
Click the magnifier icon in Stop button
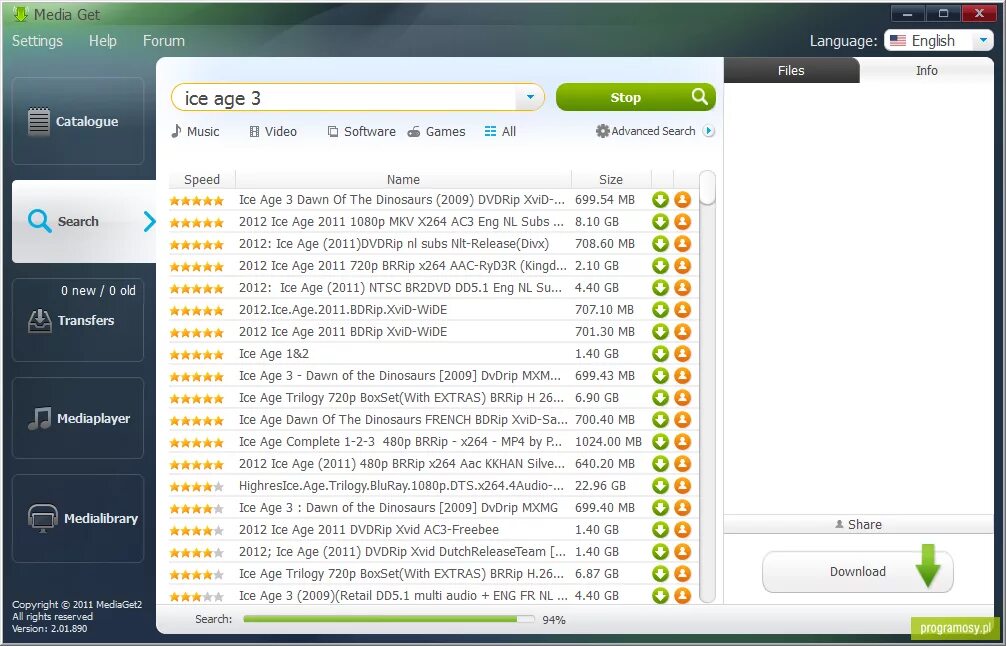coord(699,97)
